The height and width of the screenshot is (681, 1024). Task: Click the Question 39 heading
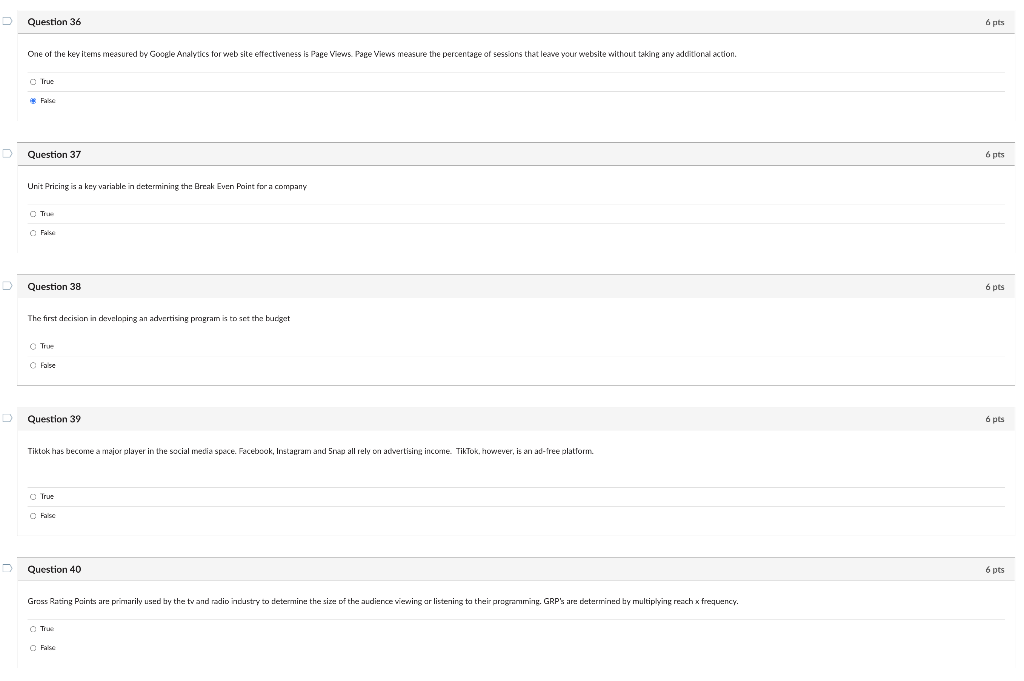click(x=54, y=419)
